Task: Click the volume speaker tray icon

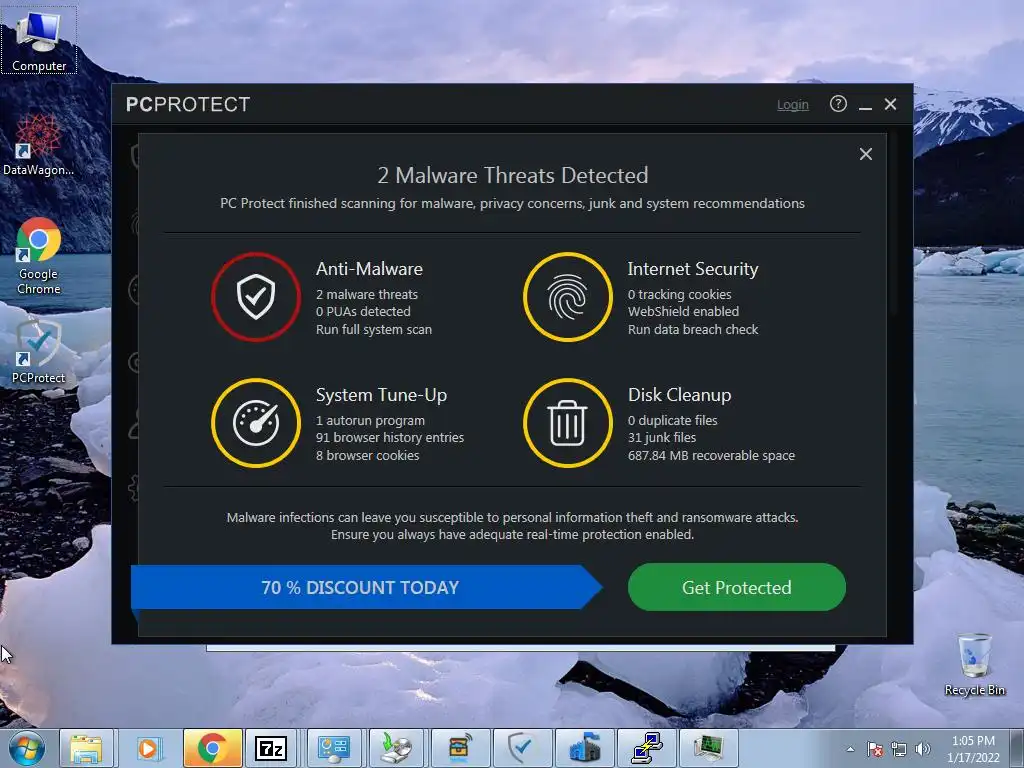Action: 922,749
